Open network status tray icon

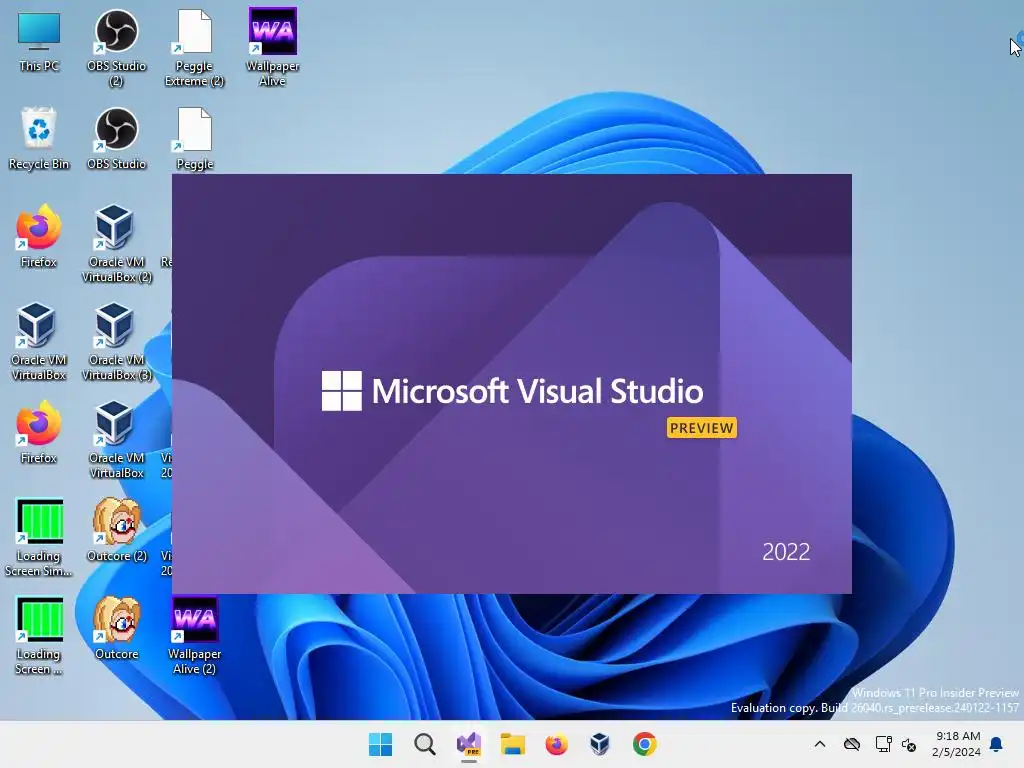point(883,744)
